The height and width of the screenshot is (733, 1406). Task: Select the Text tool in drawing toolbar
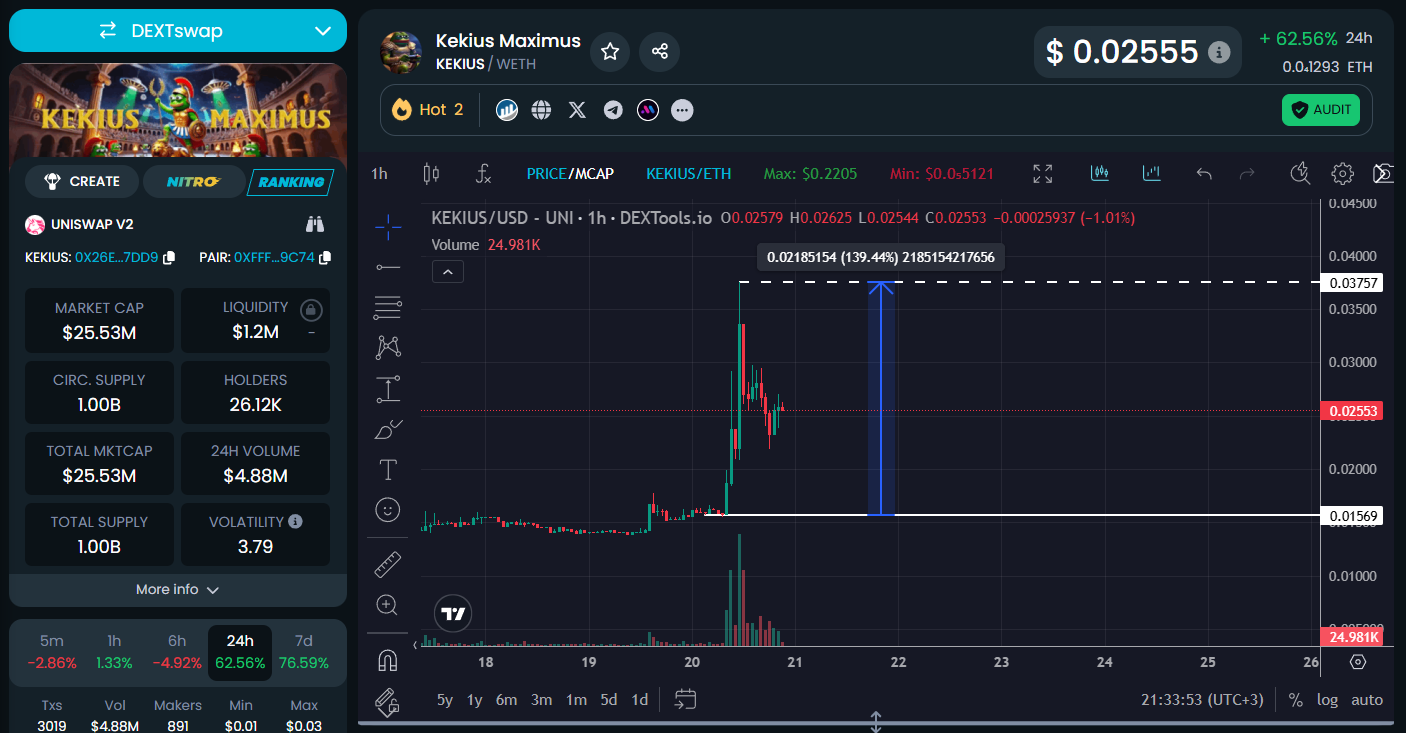pos(387,469)
